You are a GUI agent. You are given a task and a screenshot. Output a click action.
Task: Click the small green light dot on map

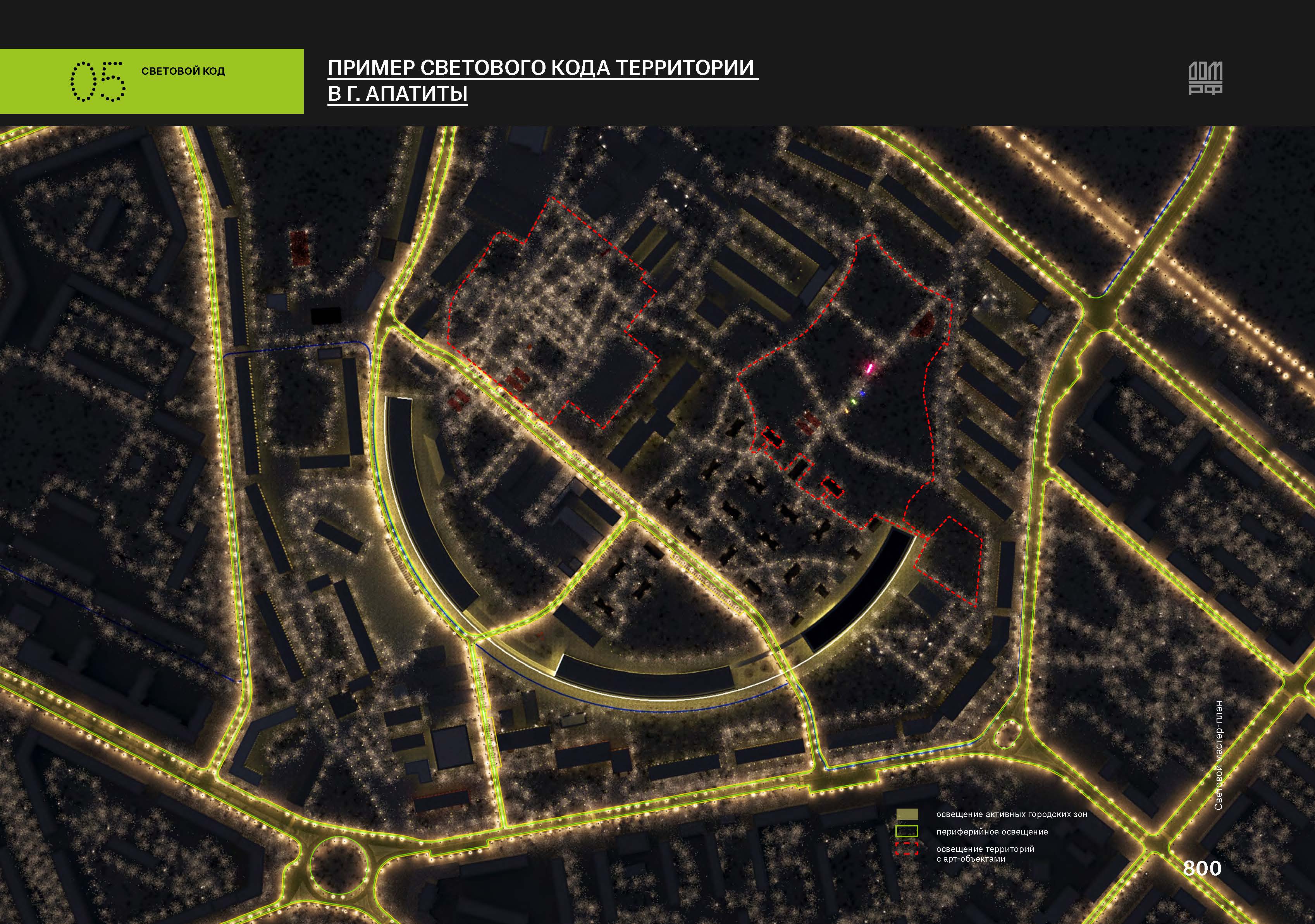(x=854, y=402)
